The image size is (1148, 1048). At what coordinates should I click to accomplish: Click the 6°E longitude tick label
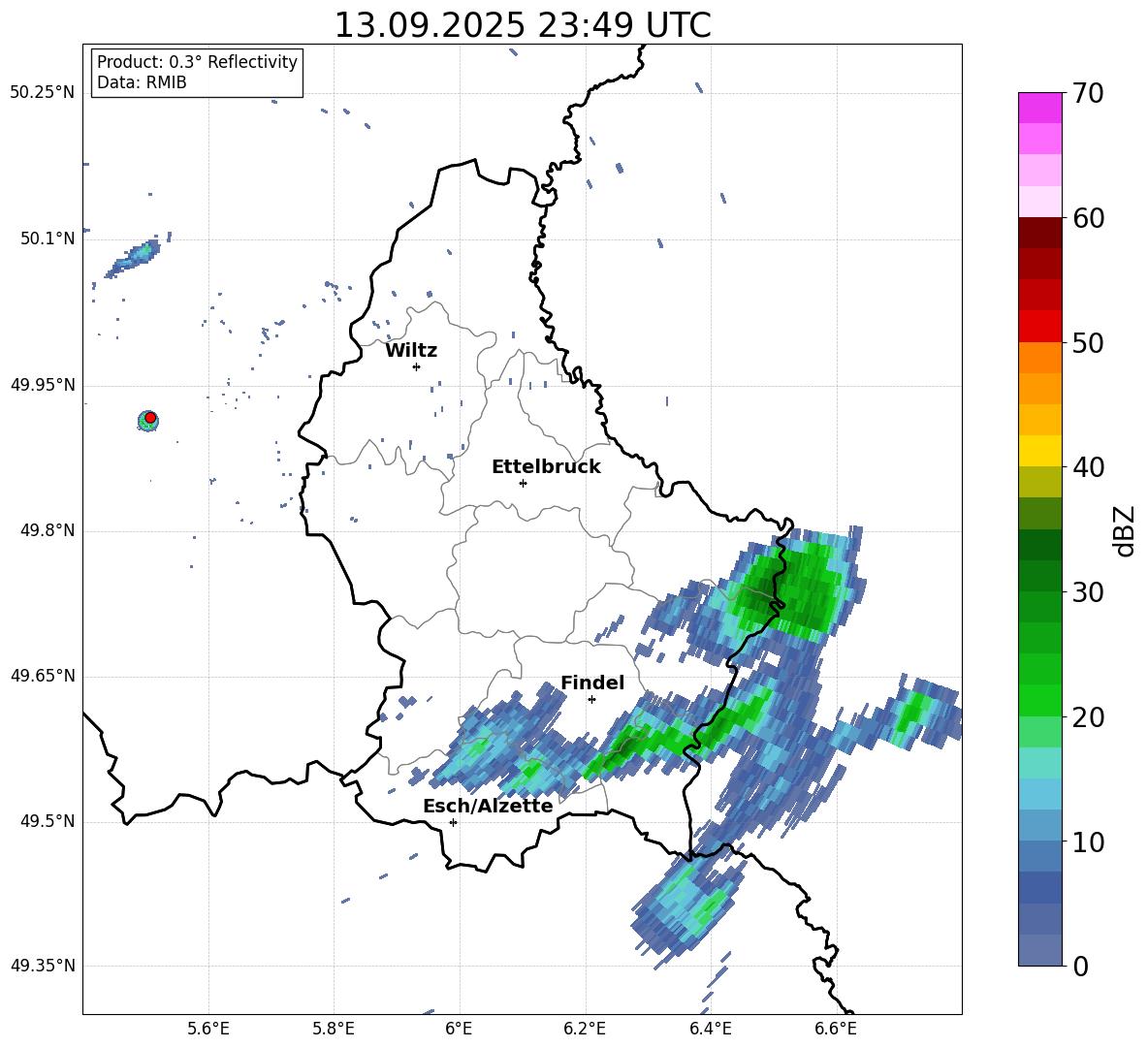pos(459,1029)
